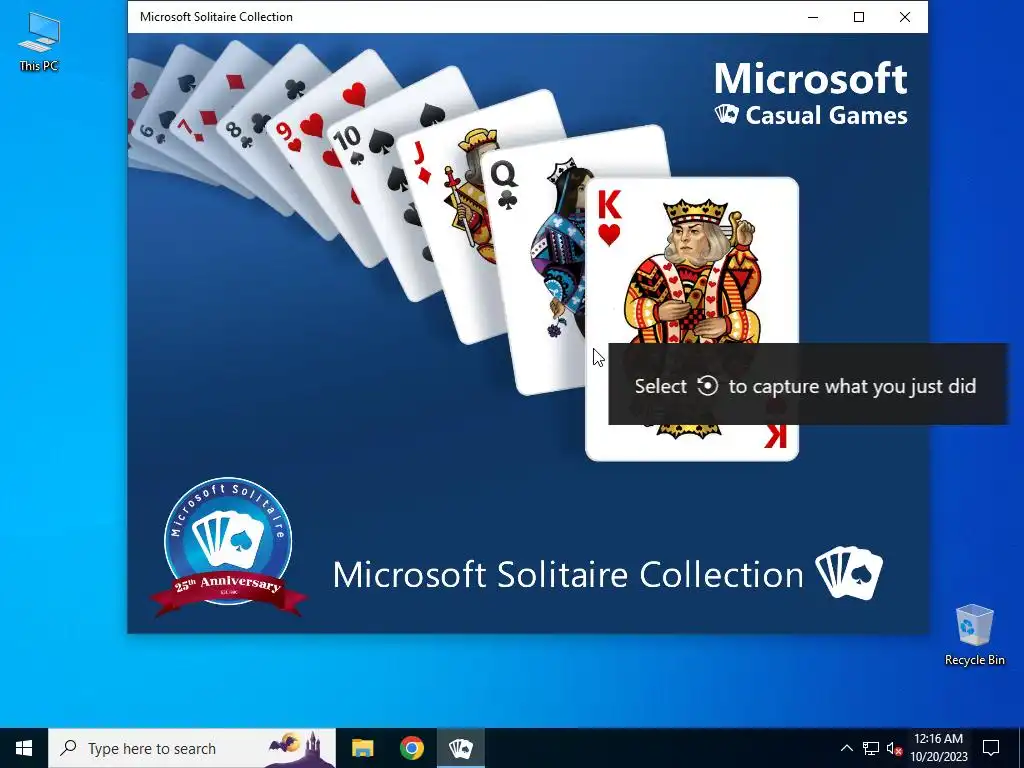Open the Windows Start menu
Image resolution: width=1024 pixels, height=768 pixels.
pos(24,748)
